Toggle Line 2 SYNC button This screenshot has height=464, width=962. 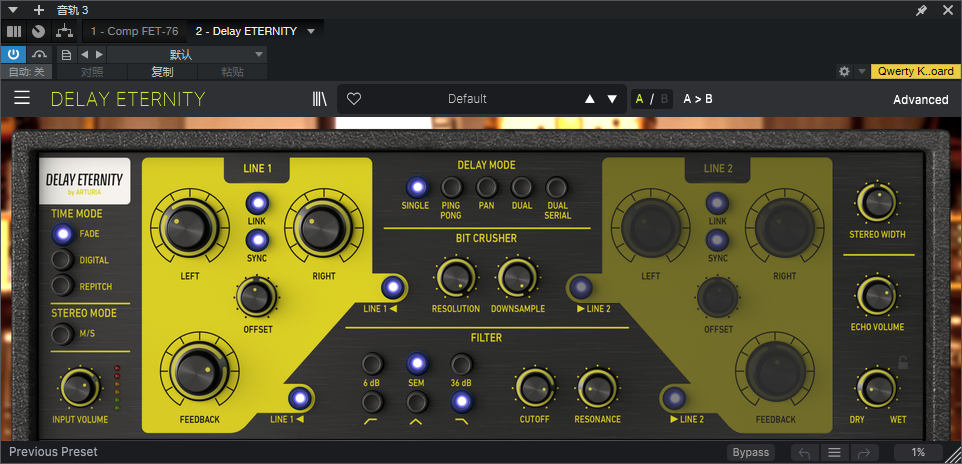click(717, 240)
